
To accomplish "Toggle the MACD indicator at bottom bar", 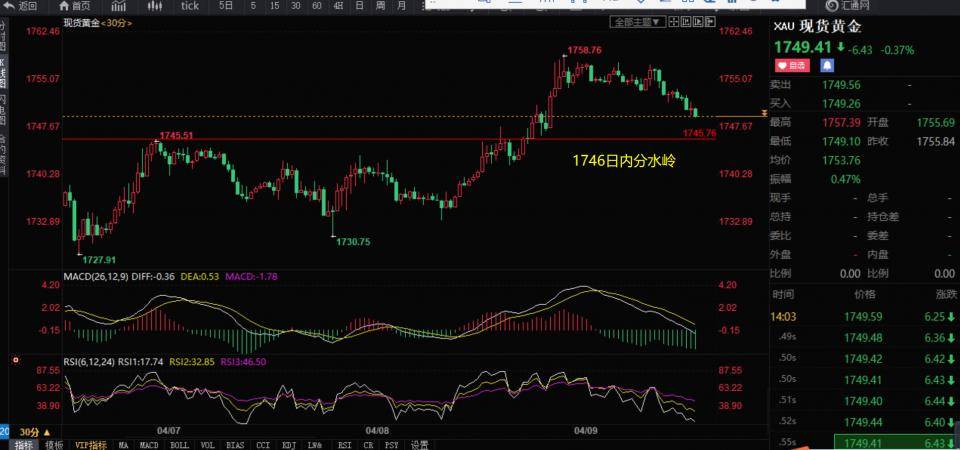I will (x=148, y=444).
